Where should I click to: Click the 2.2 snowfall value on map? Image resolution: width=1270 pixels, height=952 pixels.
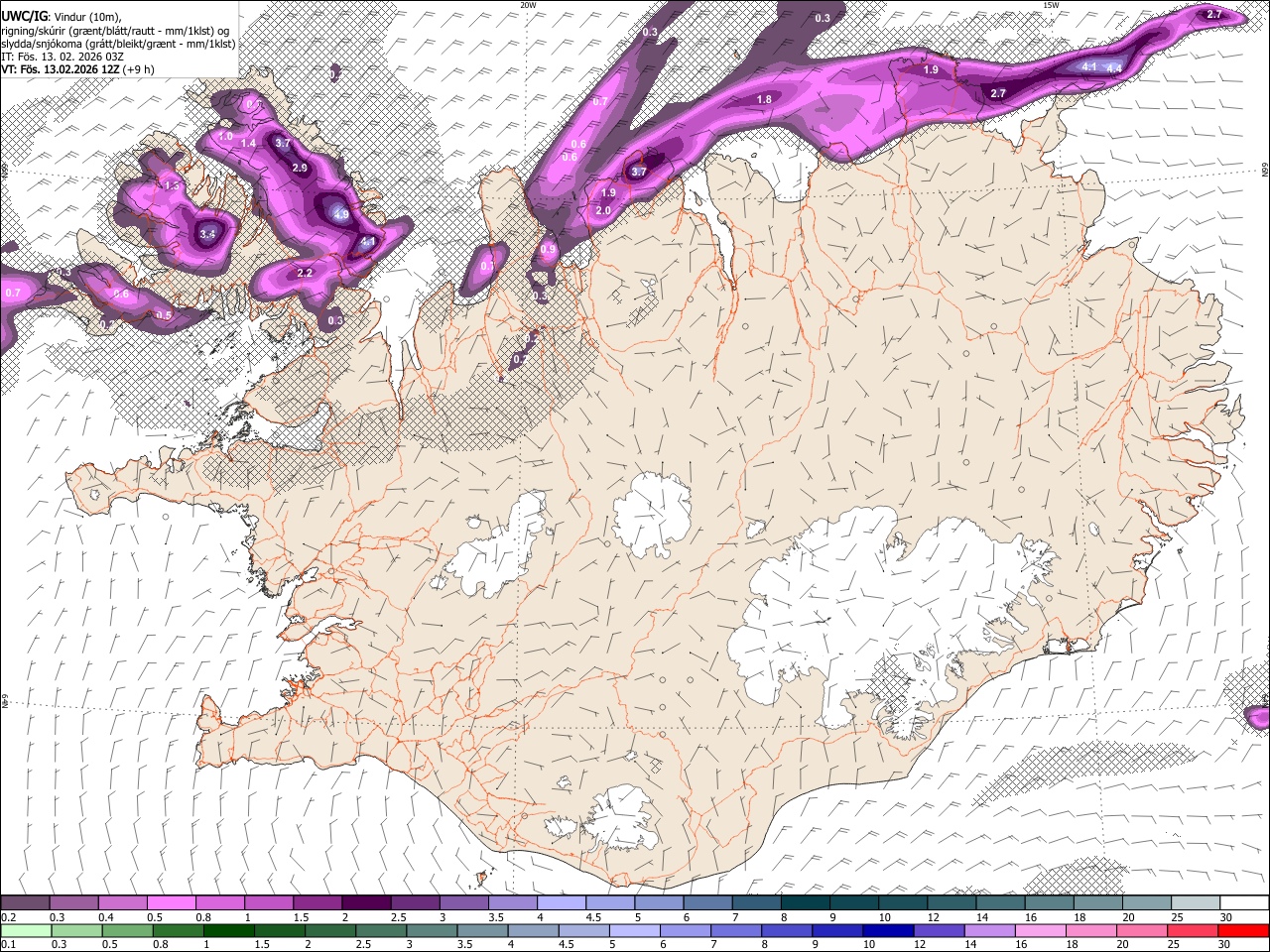coord(305,273)
